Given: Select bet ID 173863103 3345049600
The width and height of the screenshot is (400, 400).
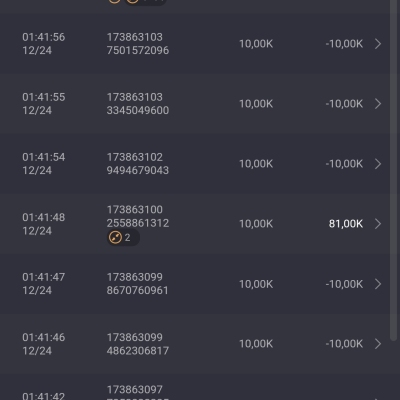Looking at the screenshot, I should click(x=138, y=104).
